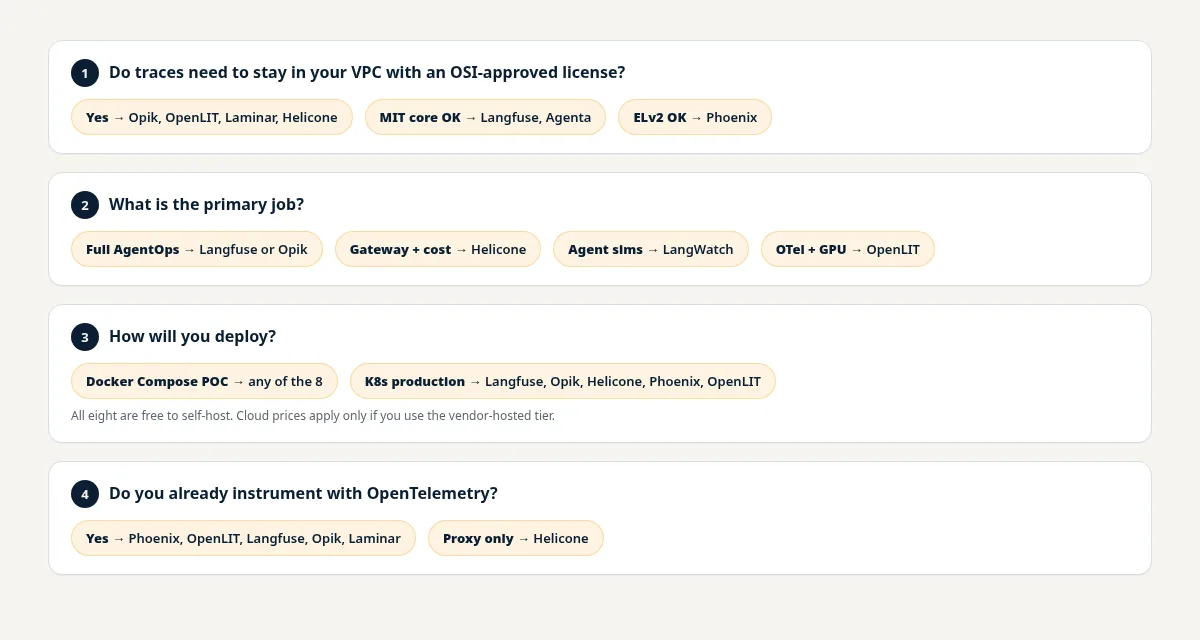The width and height of the screenshot is (1200, 640).
Task: Click the 'Yes → Opik, OpenLIT, Laminar, Helicone' pill
Action: (212, 117)
